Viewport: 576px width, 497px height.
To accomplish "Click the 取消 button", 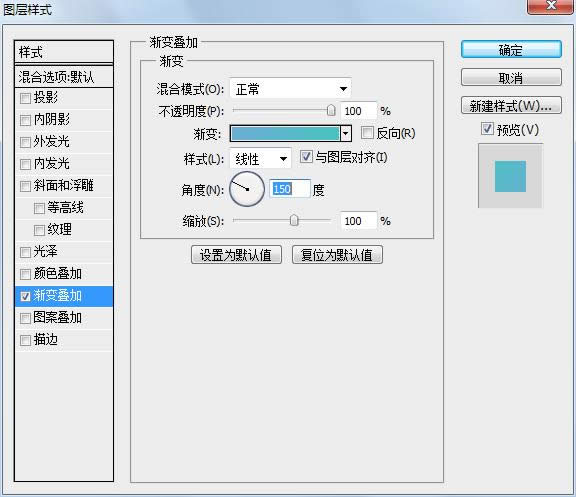I will [x=511, y=78].
